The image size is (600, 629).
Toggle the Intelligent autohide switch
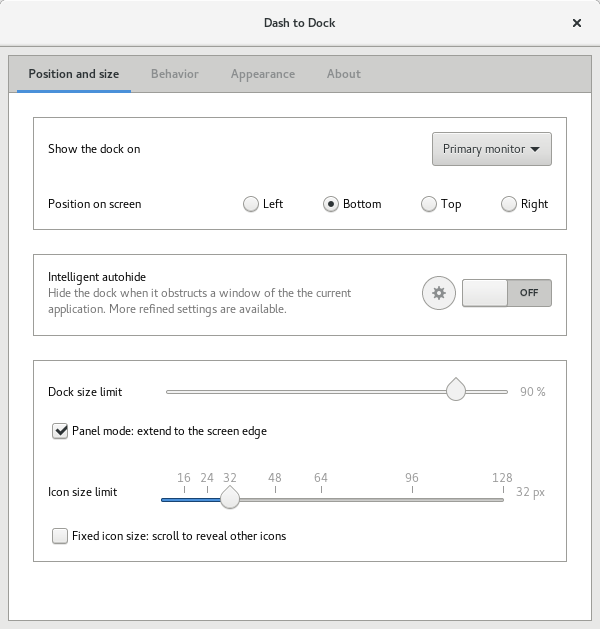(507, 293)
